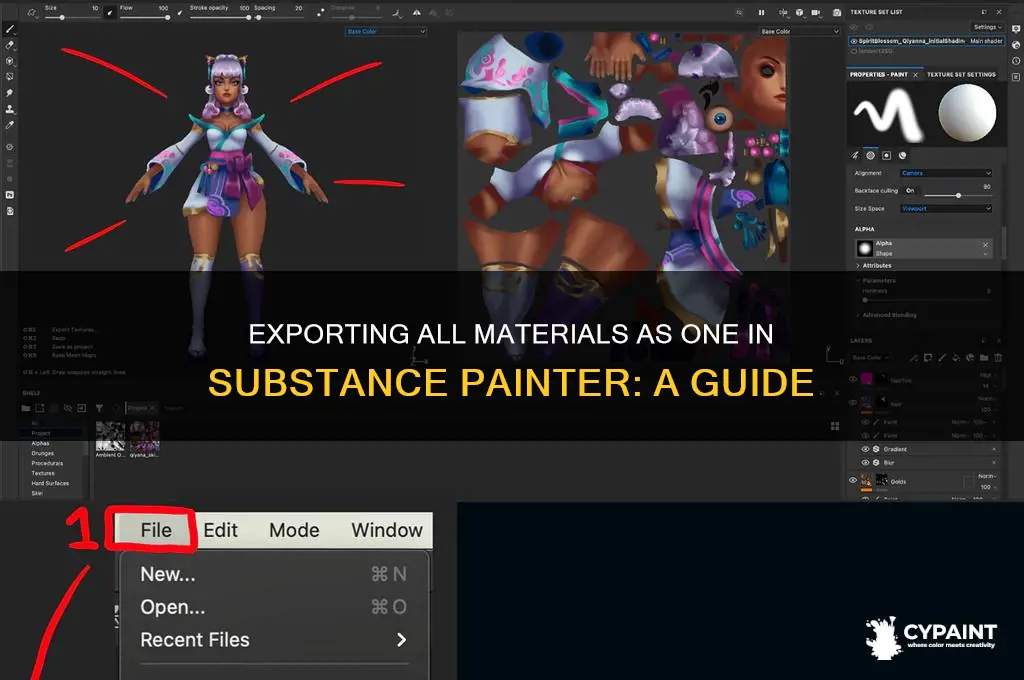The width and height of the screenshot is (1024, 680).
Task: Select the Textures shelf category
Action: click(x=43, y=473)
